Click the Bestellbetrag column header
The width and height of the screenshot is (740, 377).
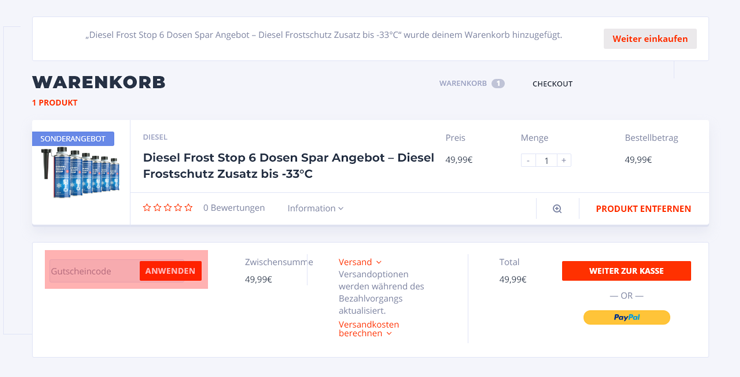(x=651, y=138)
